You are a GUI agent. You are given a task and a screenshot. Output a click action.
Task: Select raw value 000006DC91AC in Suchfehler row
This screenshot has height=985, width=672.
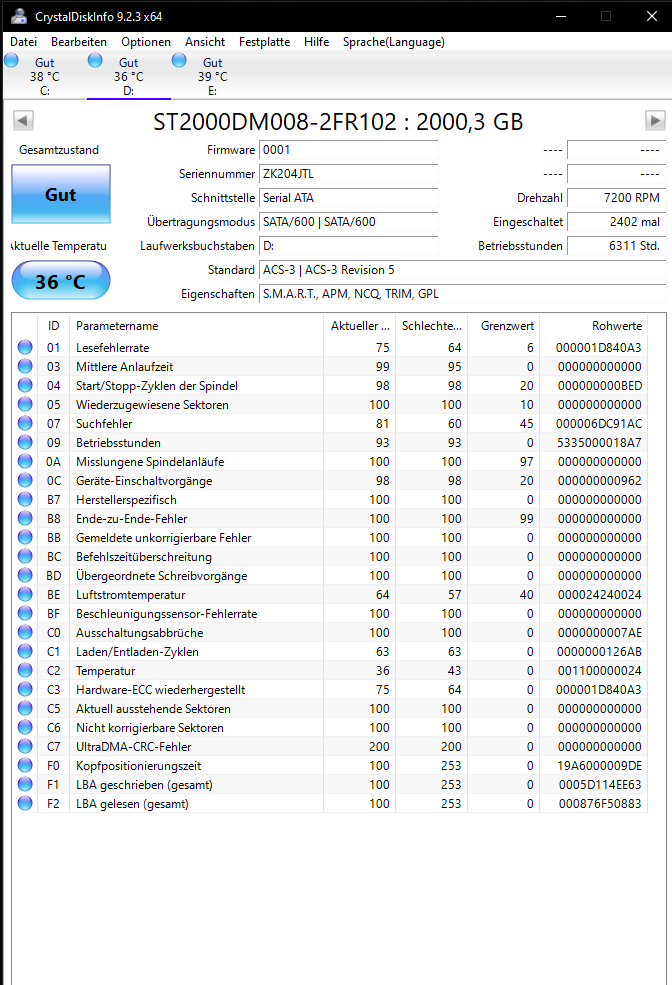tap(599, 424)
